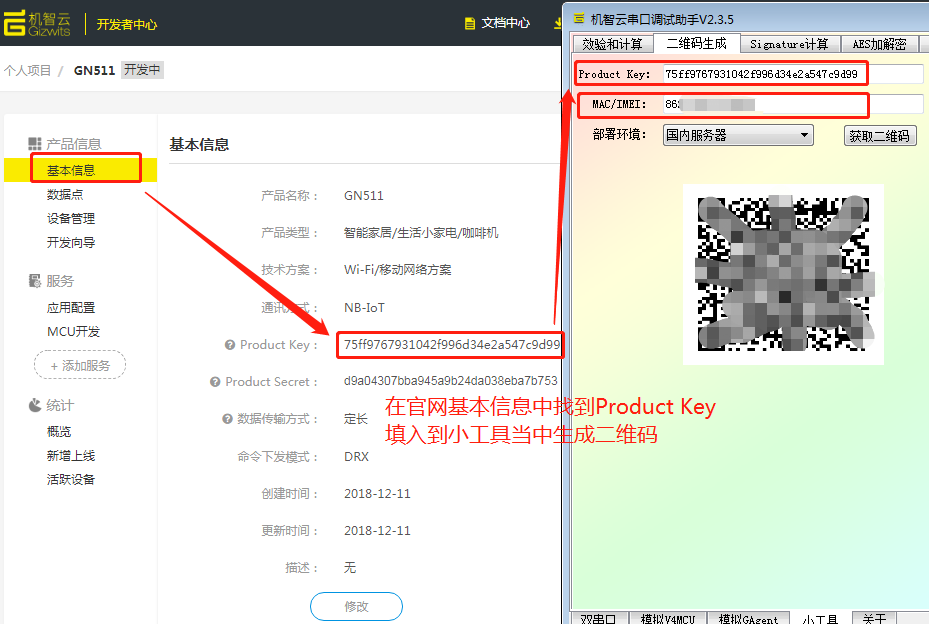The image size is (929, 624).
Task: Click the 统计 pie chart icon
Action: click(35, 405)
